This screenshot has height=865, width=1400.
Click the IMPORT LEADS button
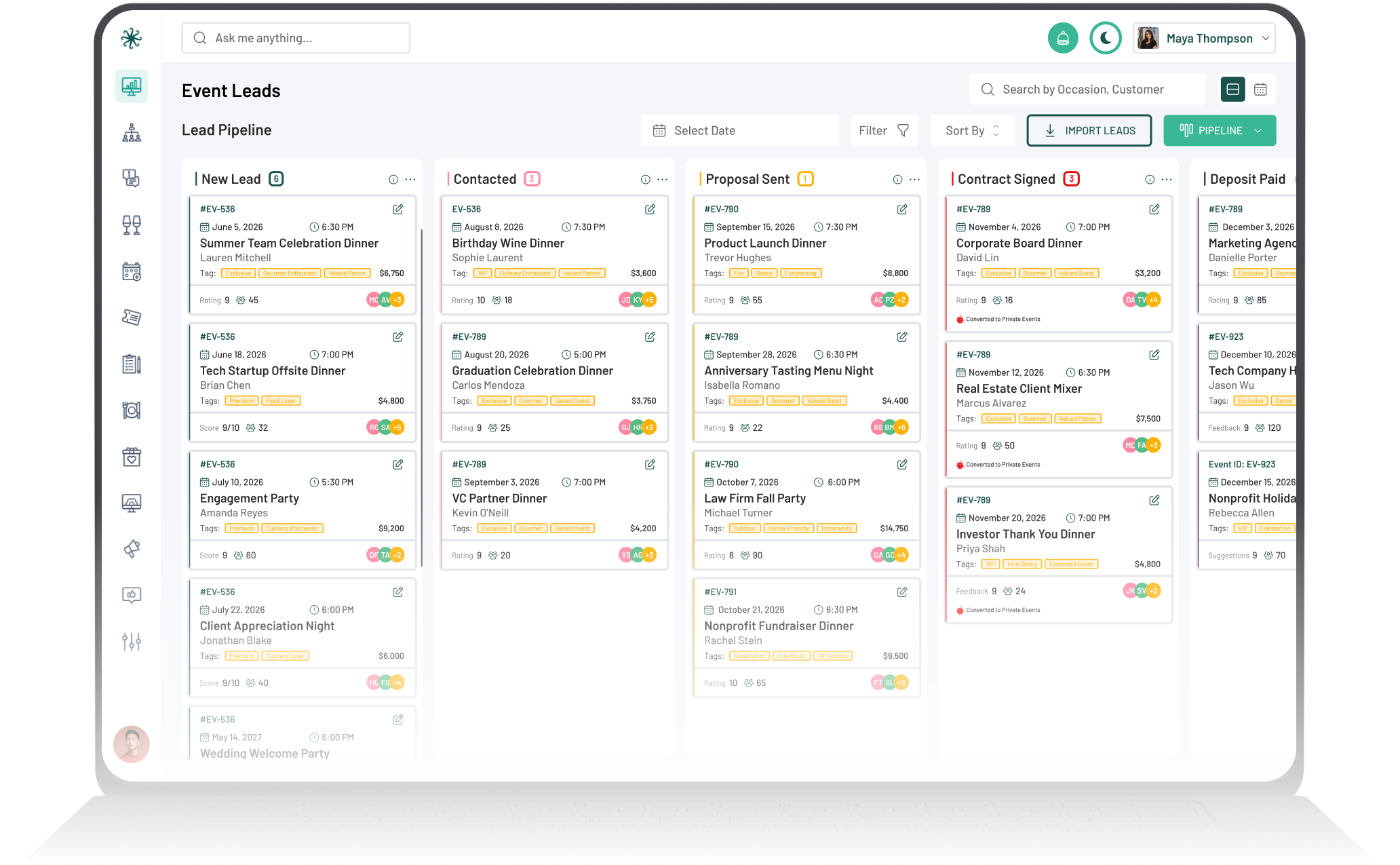click(x=1089, y=130)
